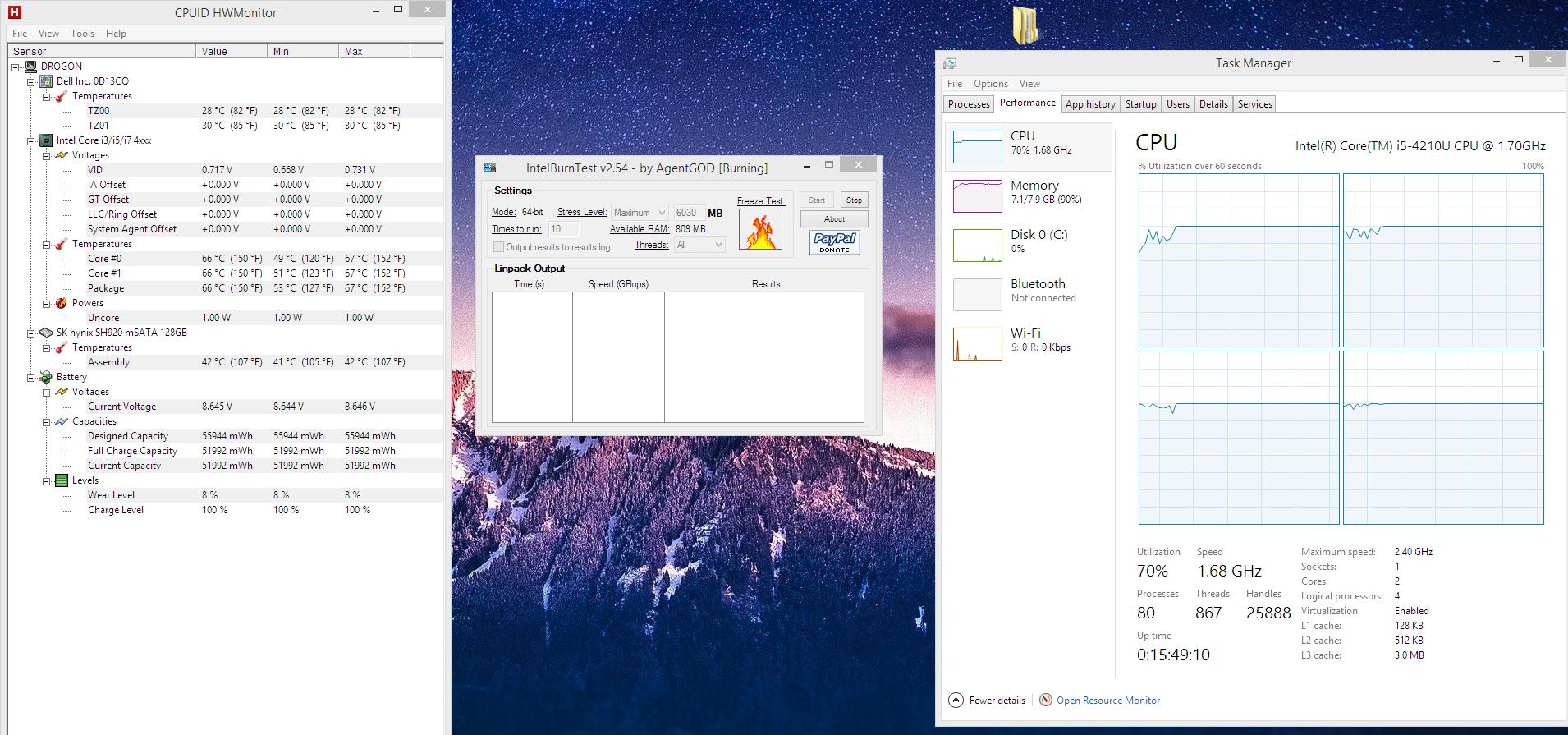Select the CPU usage thumbnail graph
This screenshot has width=1568, height=735.
click(977, 147)
